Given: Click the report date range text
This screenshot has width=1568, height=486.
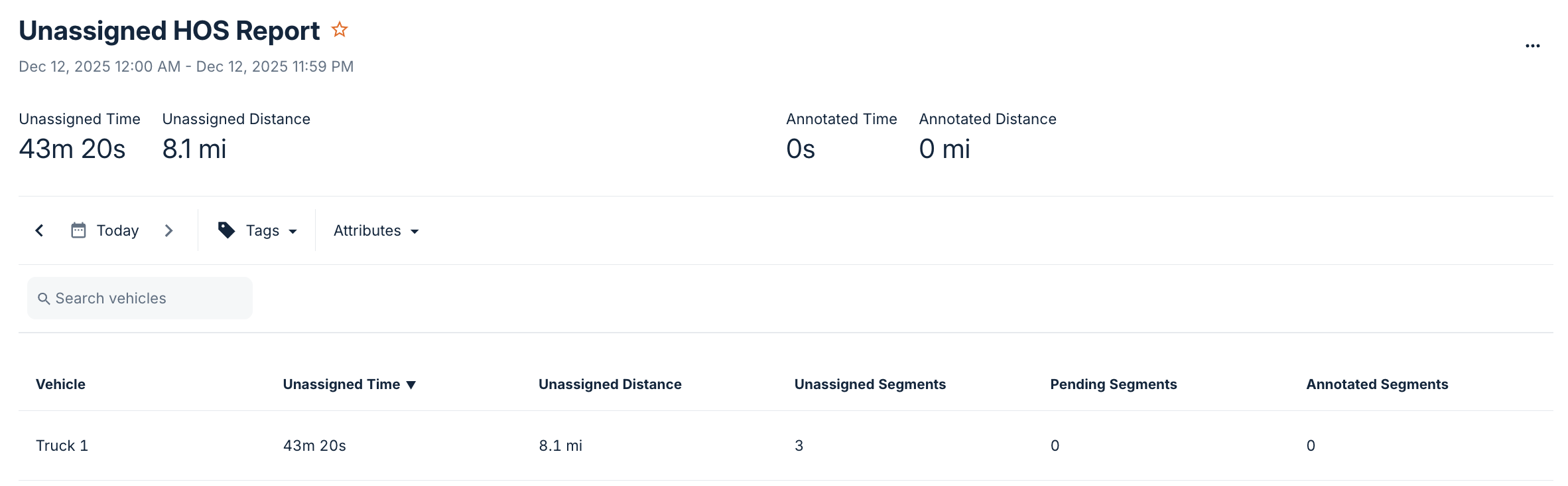Looking at the screenshot, I should pos(186,66).
